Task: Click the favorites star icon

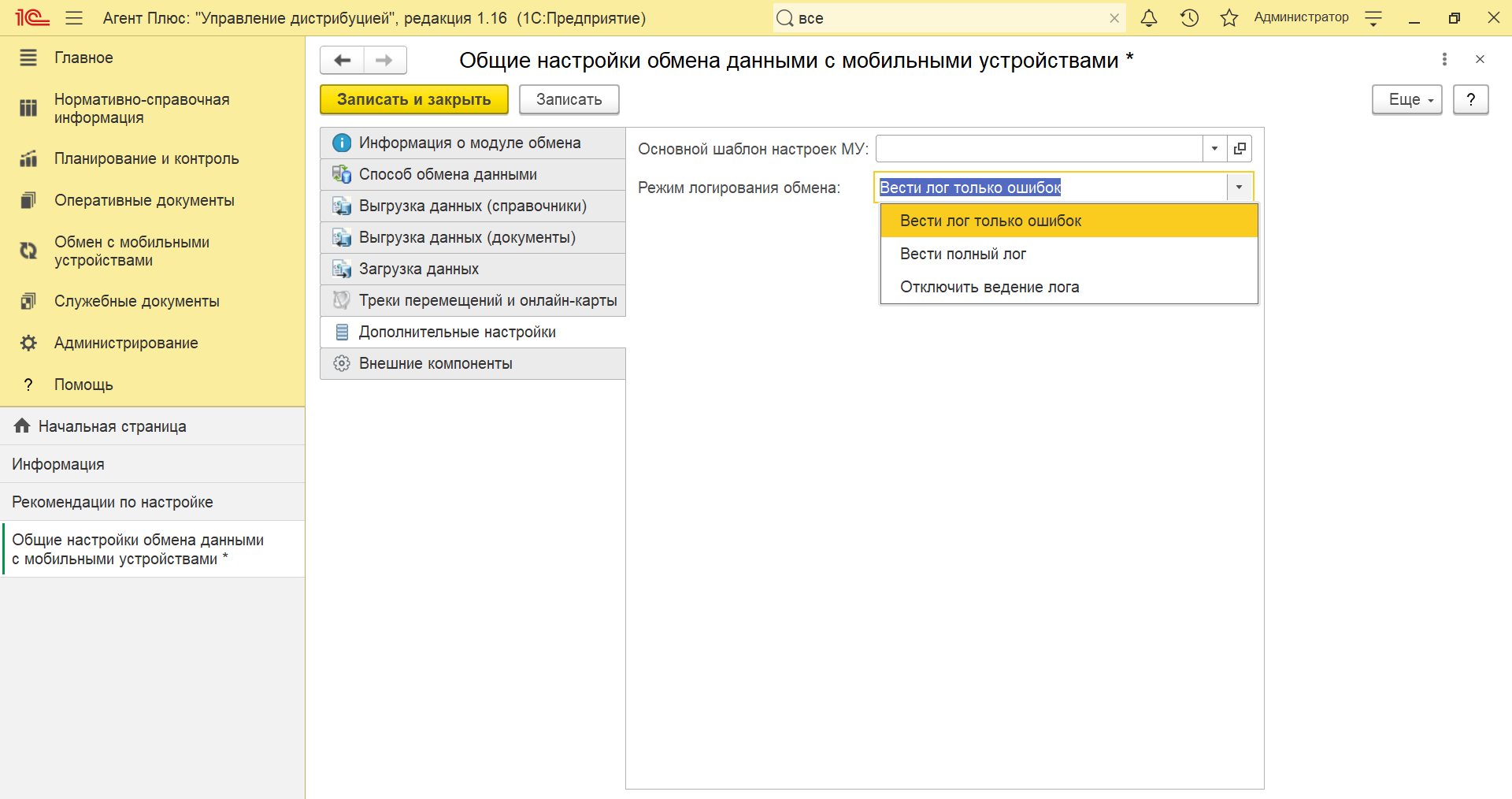Action: 1228,18
